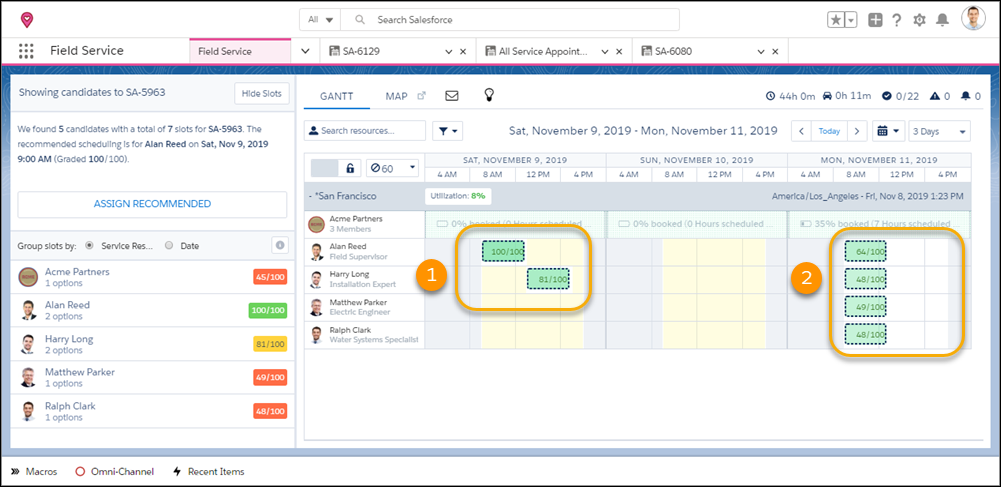The height and width of the screenshot is (487, 1001).
Task: Open the Global Actions plus icon
Action: pos(875,20)
